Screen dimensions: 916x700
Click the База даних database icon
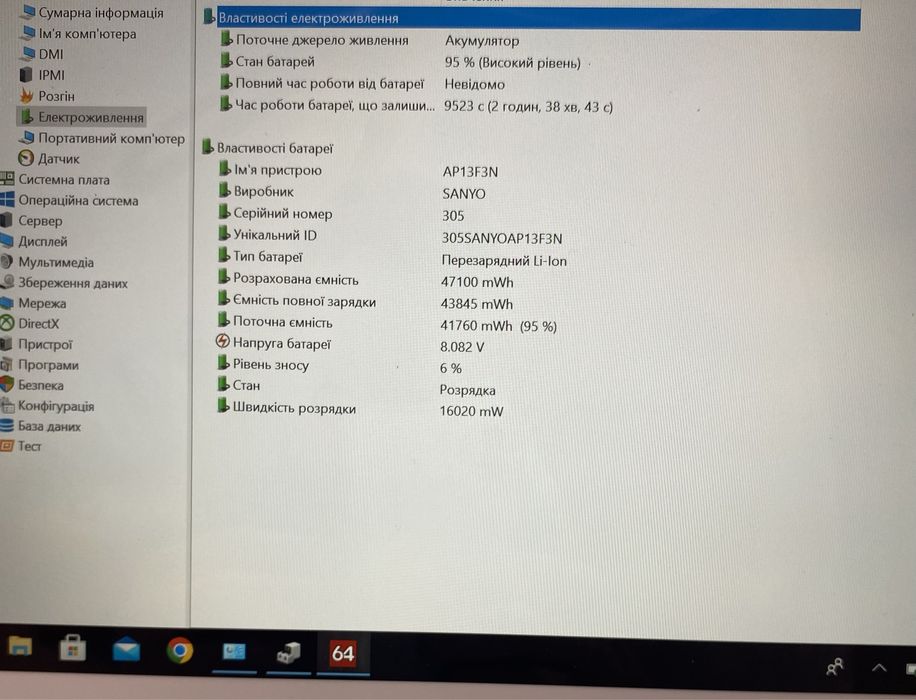click(x=7, y=425)
